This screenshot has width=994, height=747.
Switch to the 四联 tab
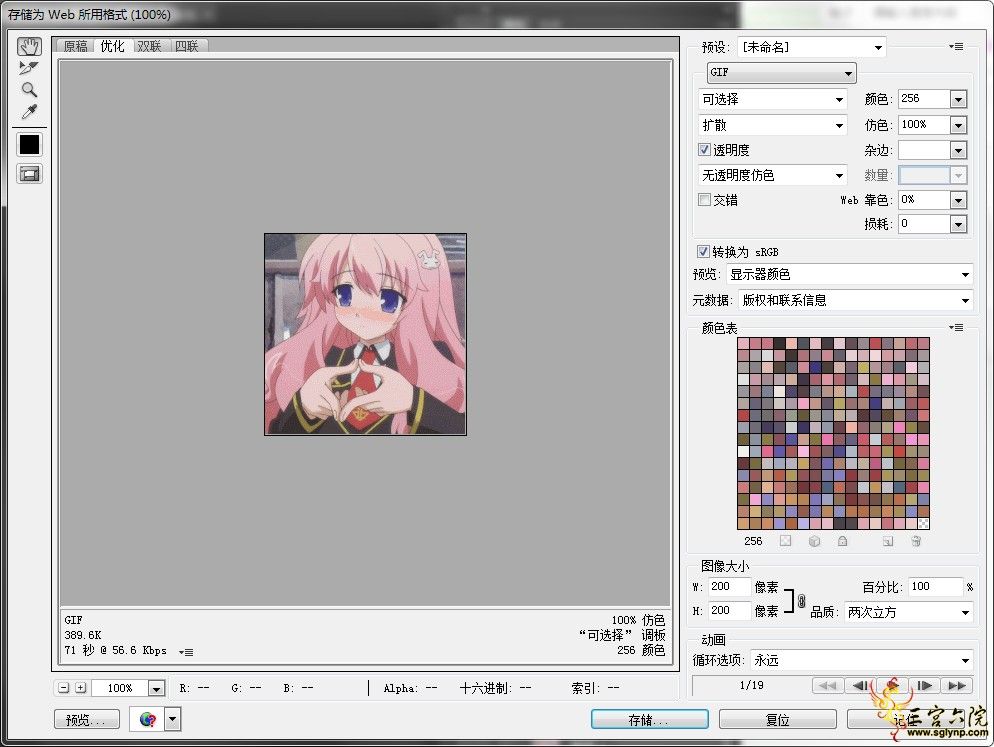click(x=186, y=46)
